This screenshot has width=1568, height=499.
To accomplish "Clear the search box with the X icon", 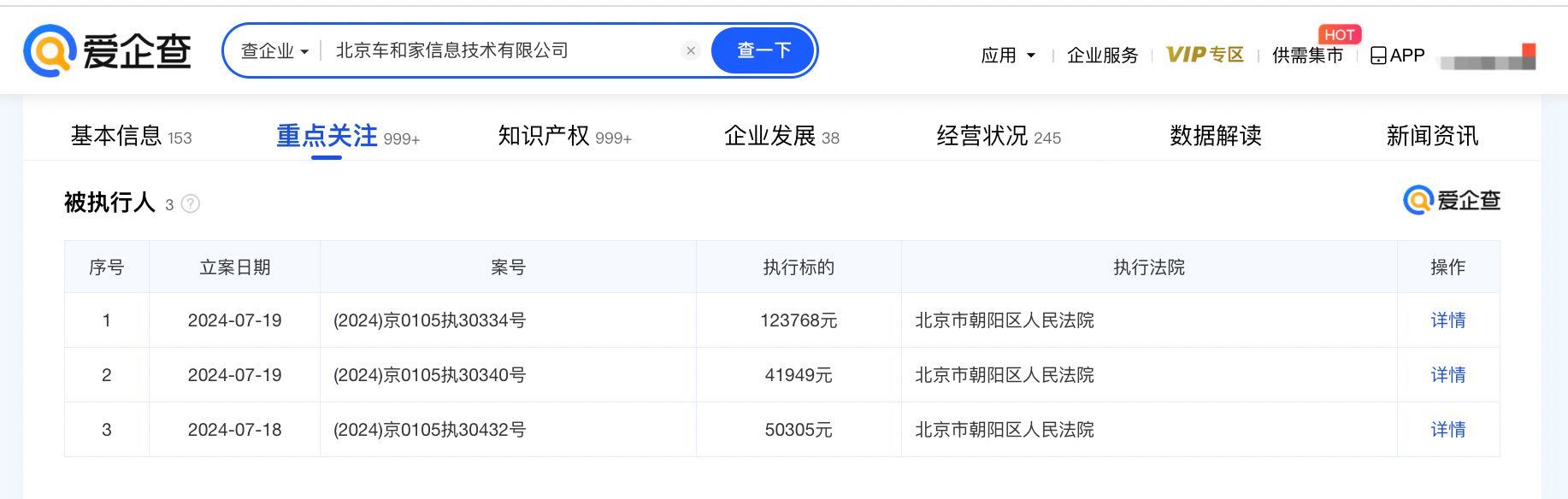I will coord(691,50).
